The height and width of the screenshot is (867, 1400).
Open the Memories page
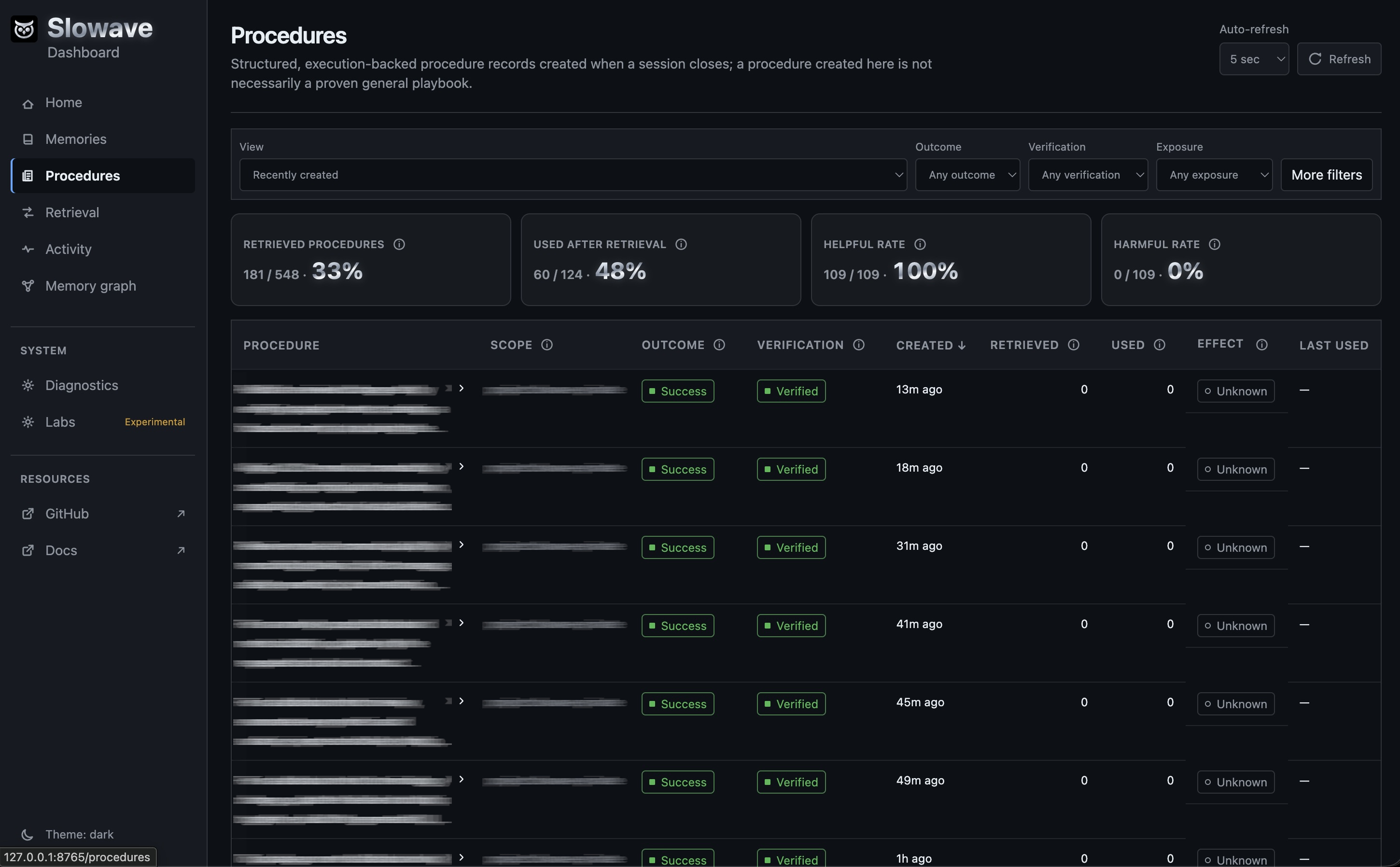tap(103, 140)
